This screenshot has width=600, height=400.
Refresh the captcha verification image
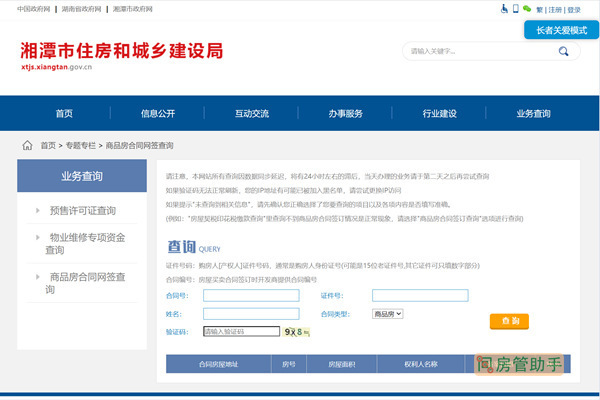coord(297,332)
